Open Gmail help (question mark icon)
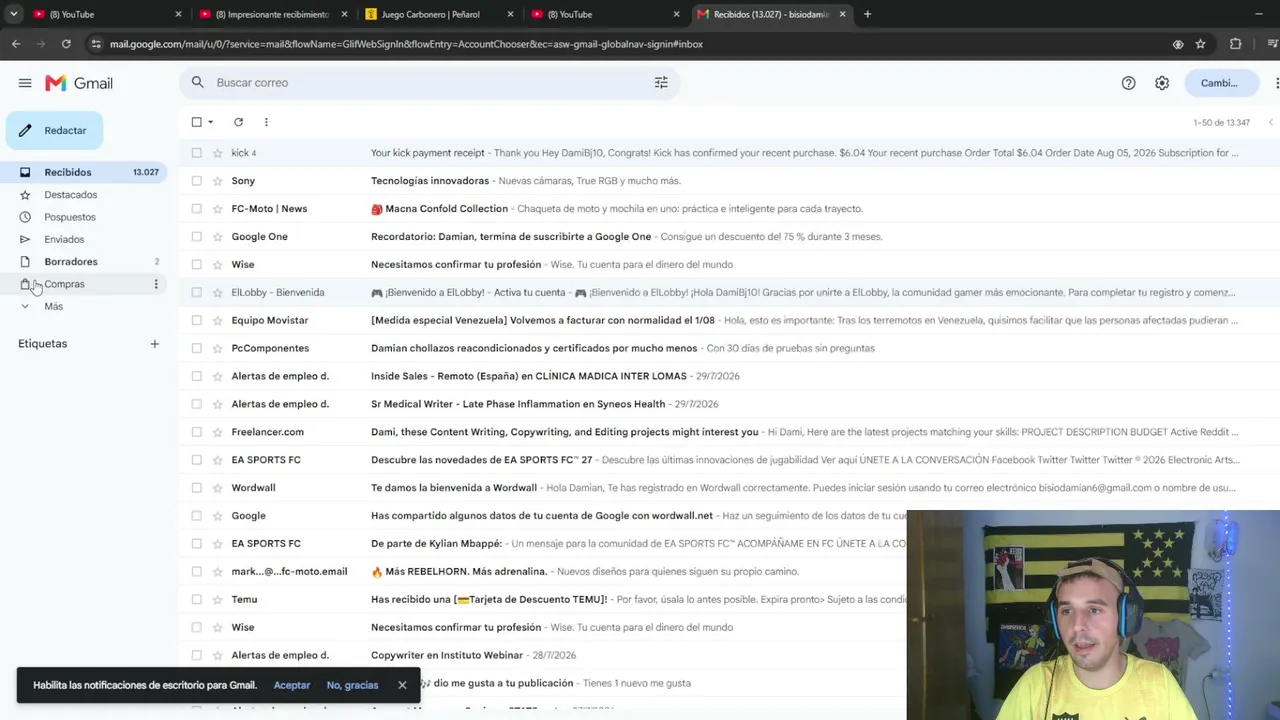 [1128, 83]
